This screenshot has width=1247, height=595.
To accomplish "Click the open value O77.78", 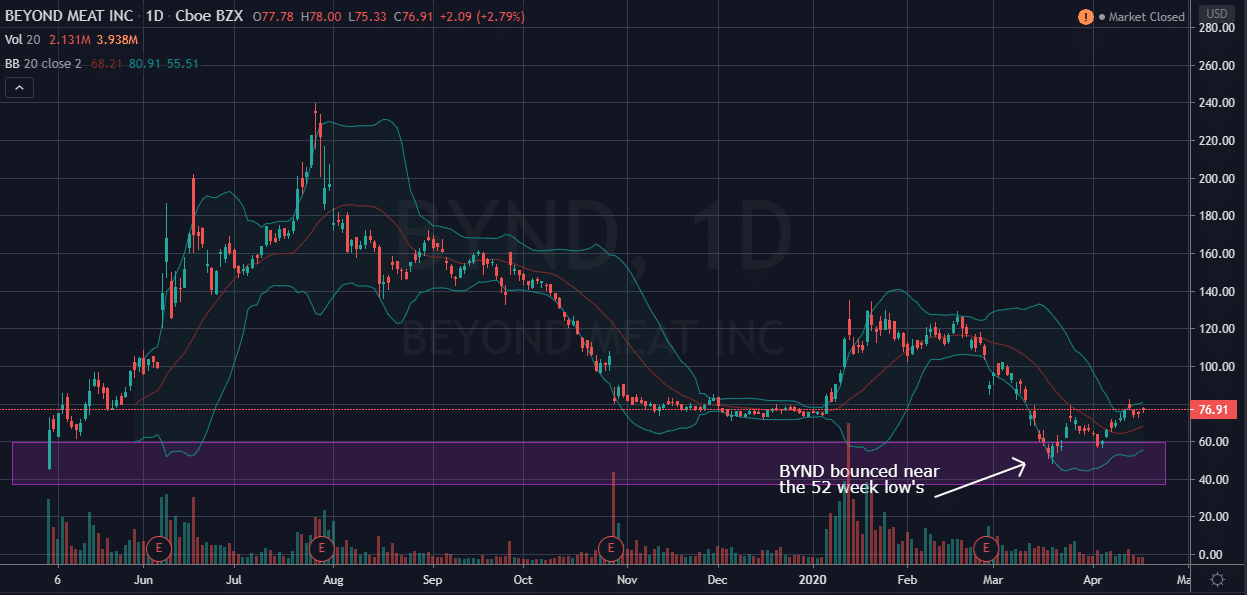I will click(x=272, y=17).
